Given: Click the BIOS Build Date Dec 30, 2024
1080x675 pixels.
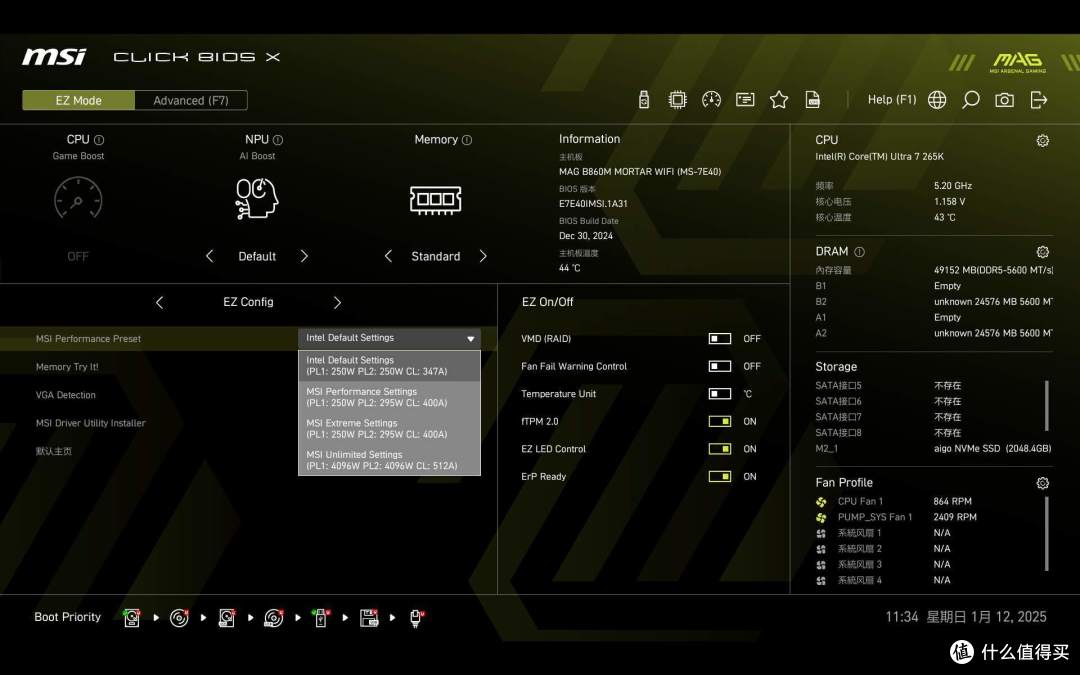Looking at the screenshot, I should [x=585, y=236].
